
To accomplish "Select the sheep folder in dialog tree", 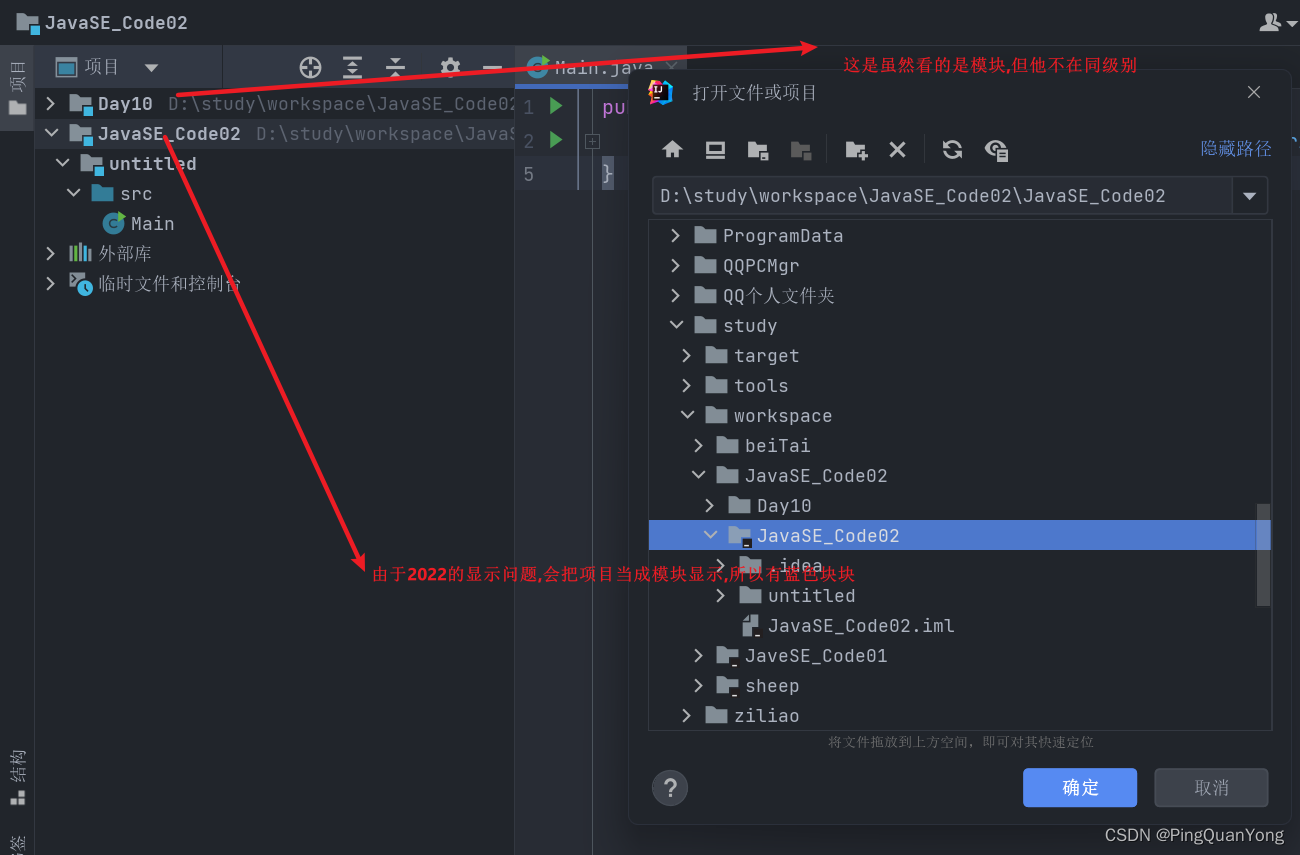I will tap(757, 685).
